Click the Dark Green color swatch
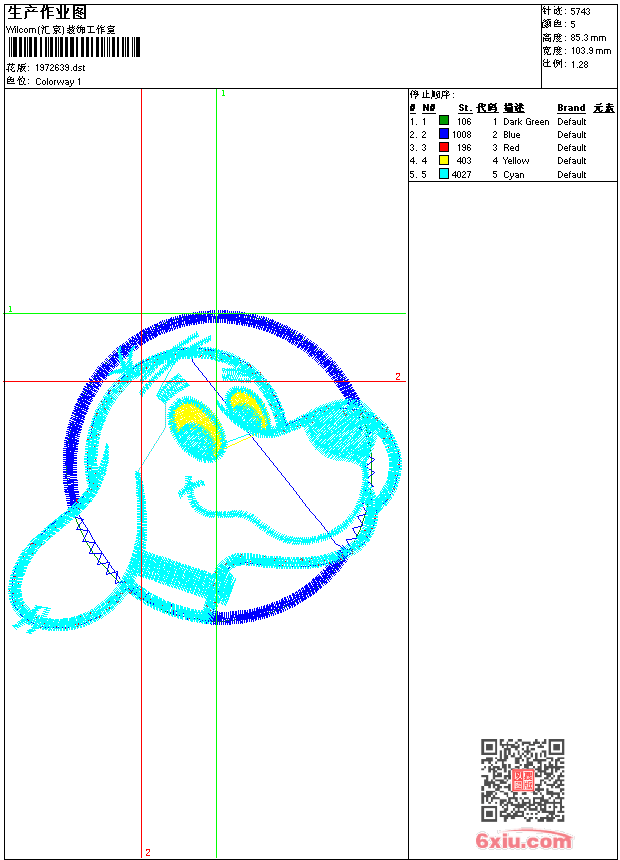 (444, 120)
